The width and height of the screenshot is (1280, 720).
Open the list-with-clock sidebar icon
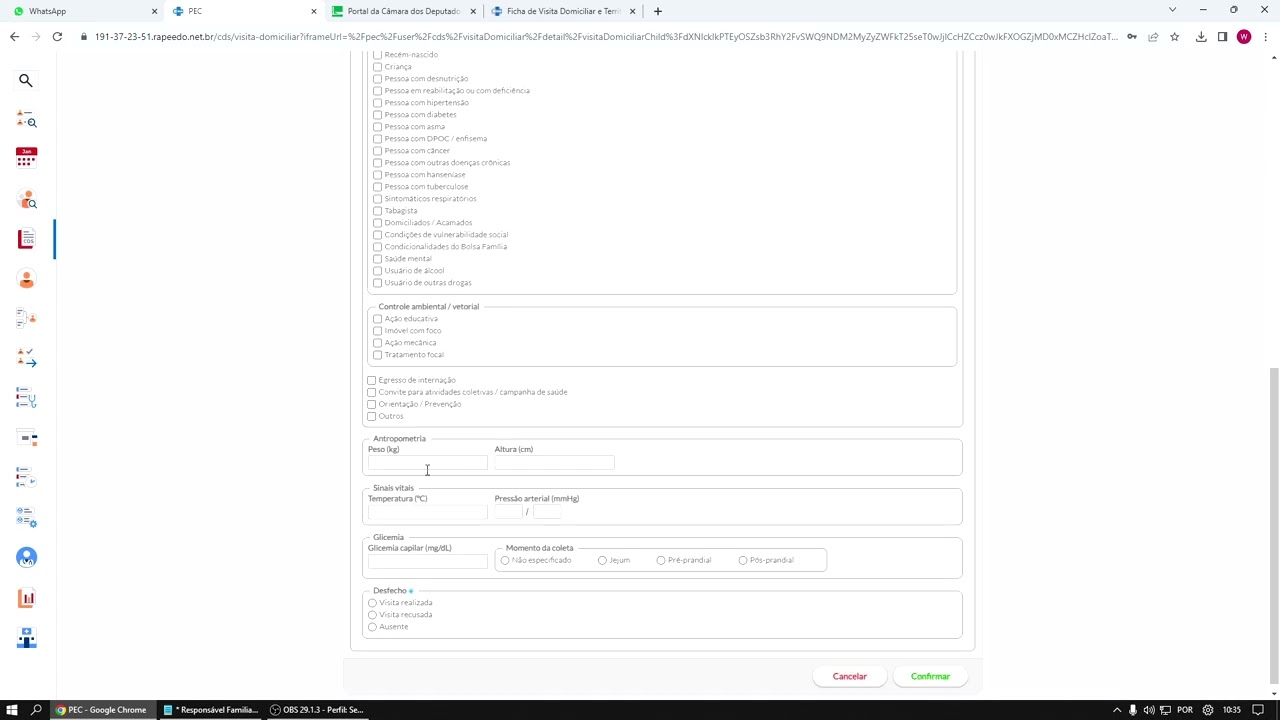(26, 478)
